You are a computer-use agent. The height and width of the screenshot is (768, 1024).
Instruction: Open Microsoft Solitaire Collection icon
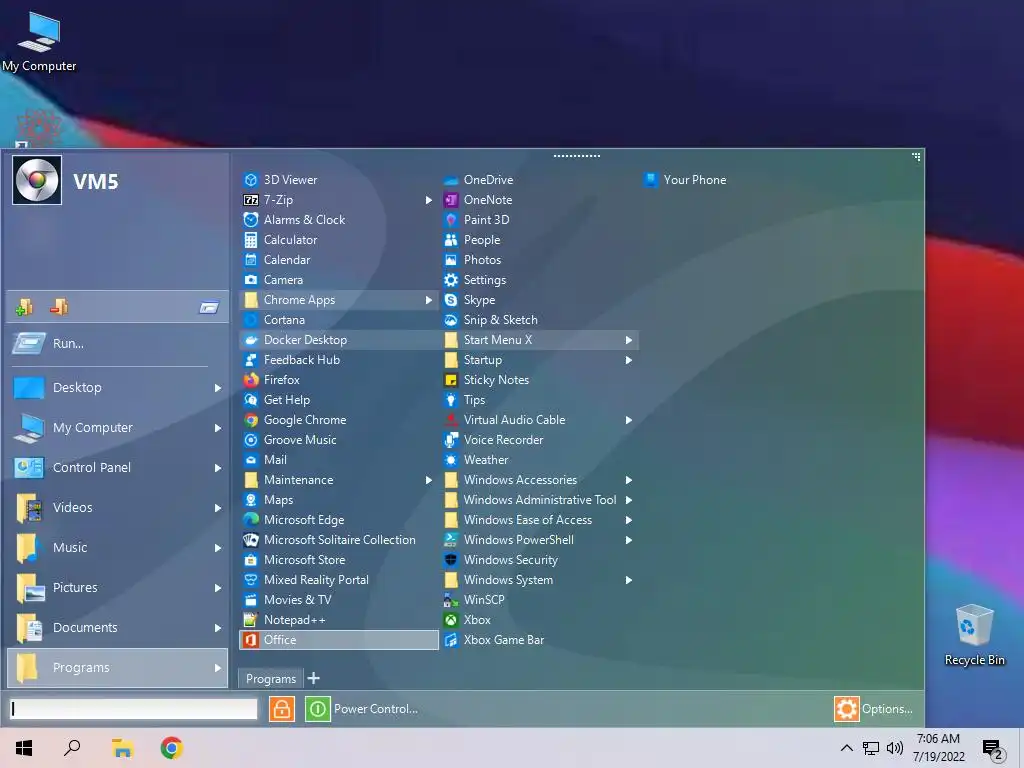point(251,539)
